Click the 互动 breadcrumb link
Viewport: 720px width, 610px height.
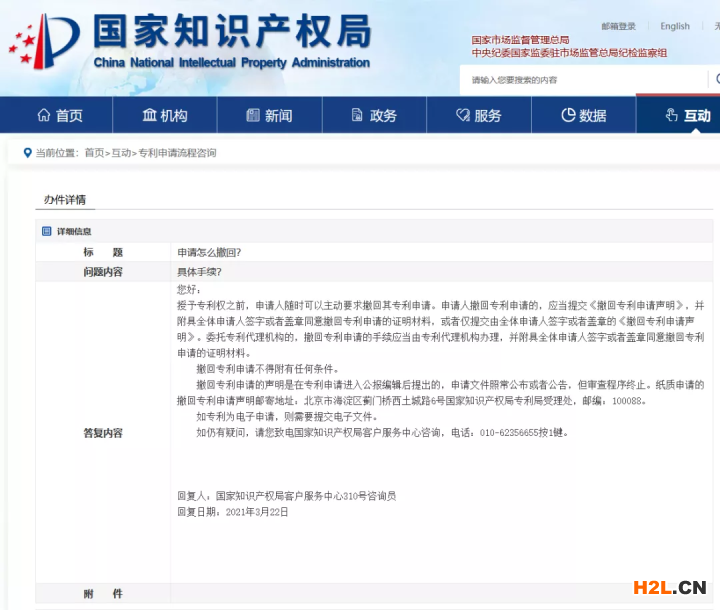pyautogui.click(x=121, y=153)
